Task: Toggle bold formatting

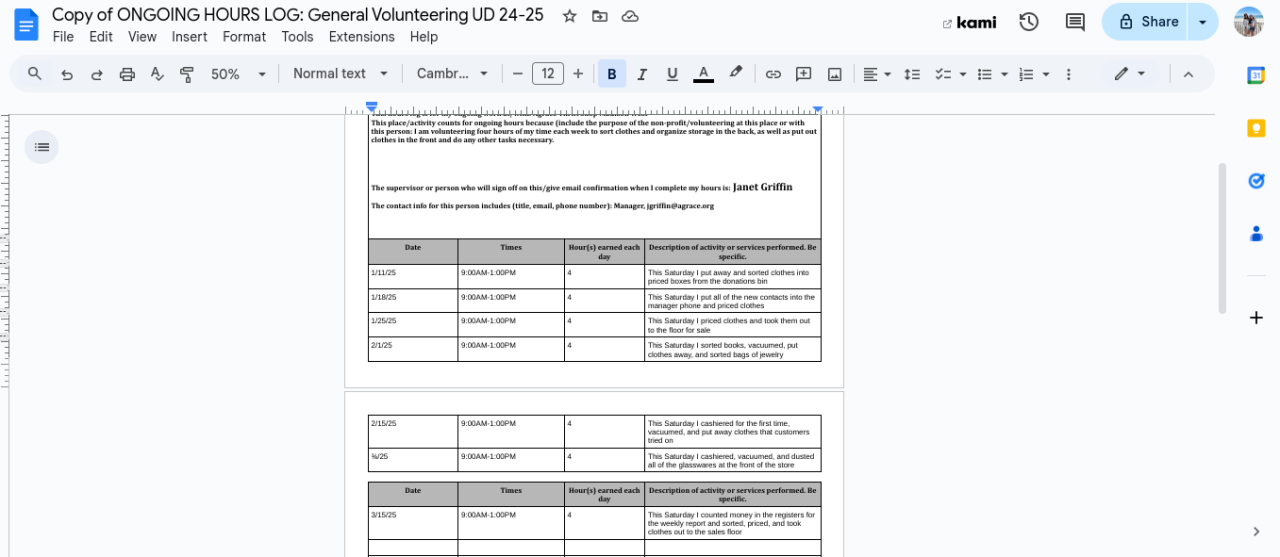Action: 612,74
